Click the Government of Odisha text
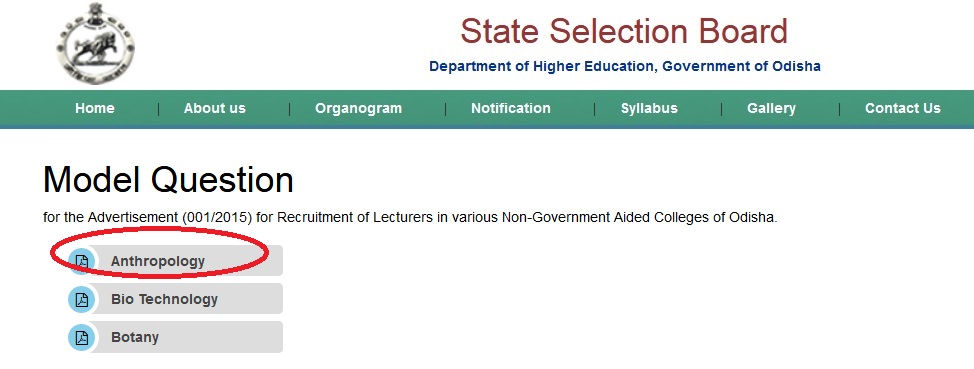 pyautogui.click(x=742, y=66)
